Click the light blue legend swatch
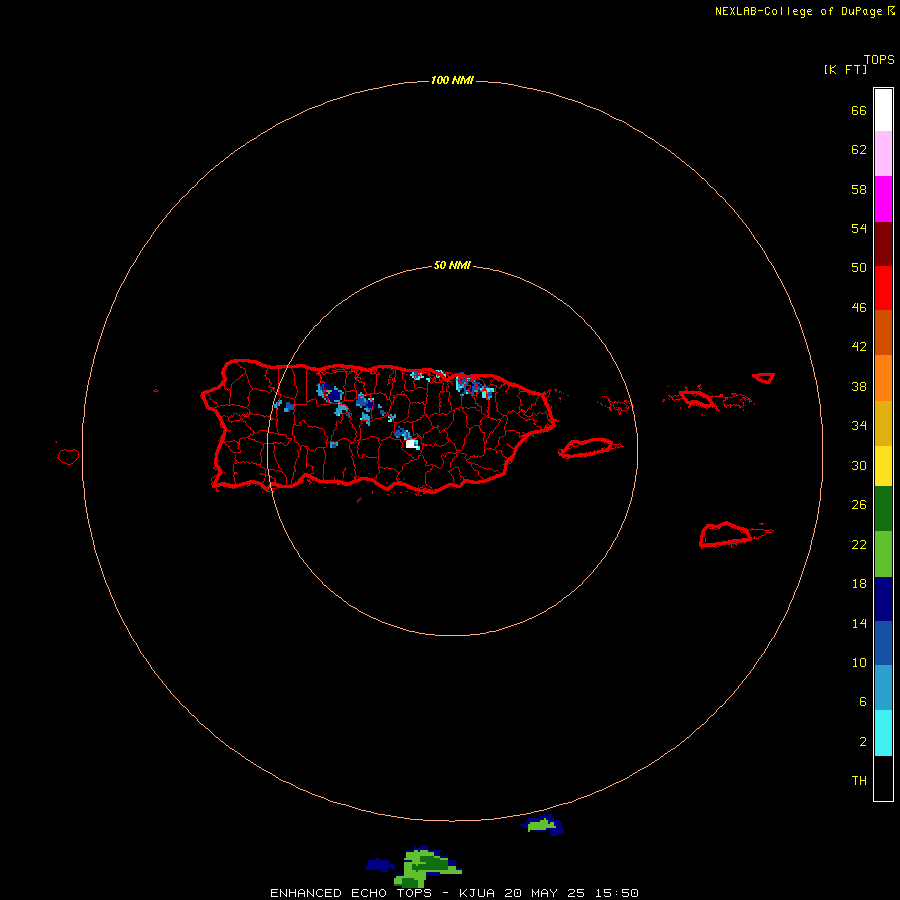900x900 pixels. (x=883, y=688)
